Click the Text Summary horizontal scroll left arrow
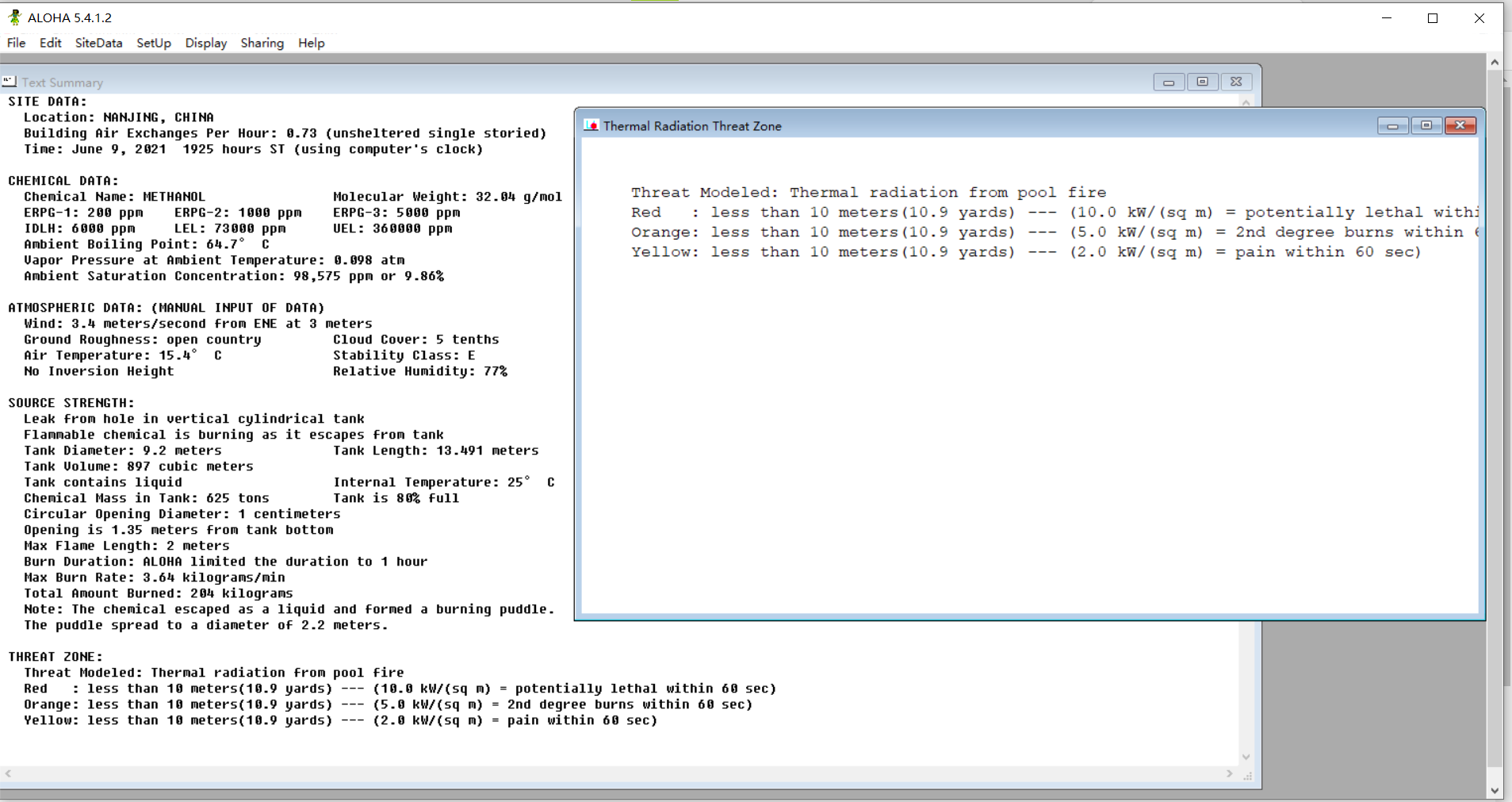The width and height of the screenshot is (1512, 802). click(x=8, y=773)
